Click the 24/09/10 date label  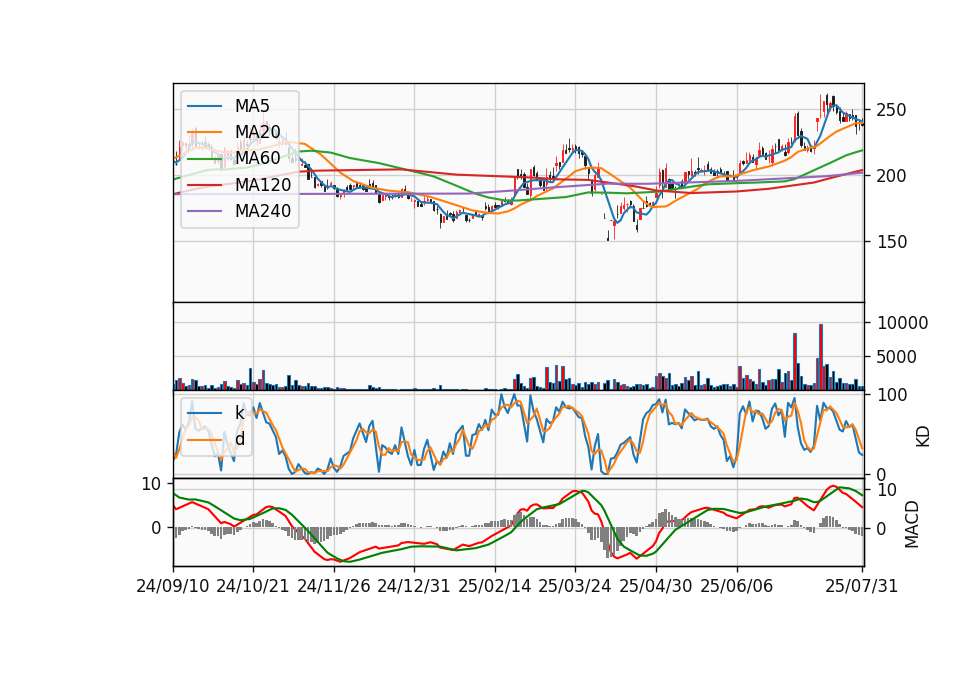click(x=173, y=586)
